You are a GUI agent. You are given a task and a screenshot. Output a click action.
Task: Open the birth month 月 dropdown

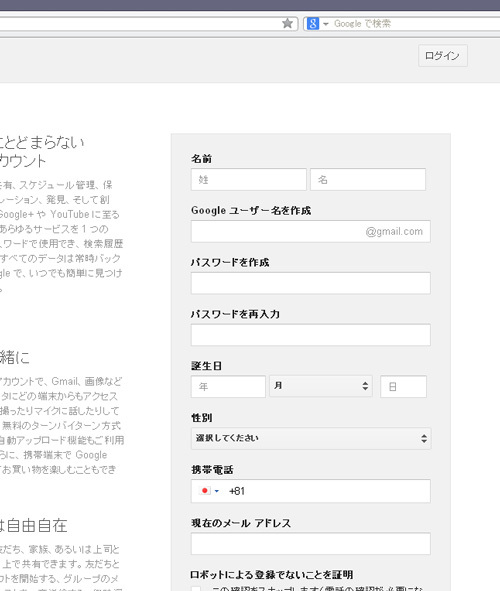click(321, 386)
